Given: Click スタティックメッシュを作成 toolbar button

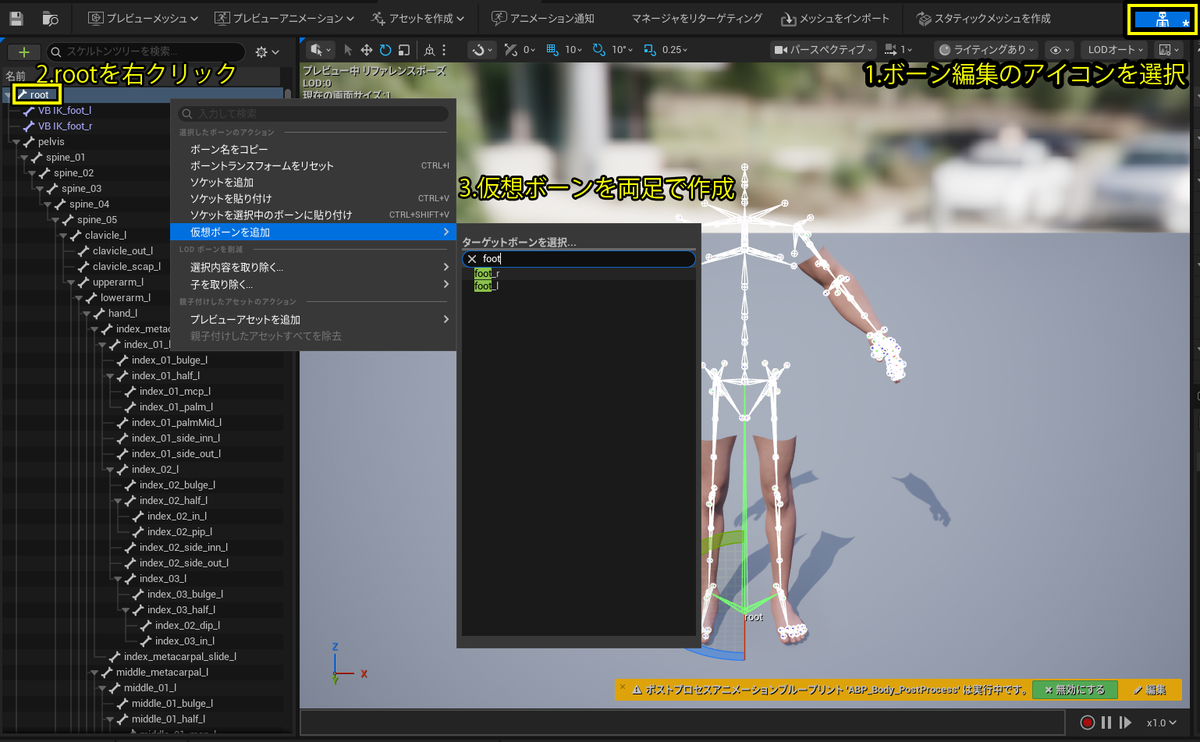Looking at the screenshot, I should tap(985, 18).
